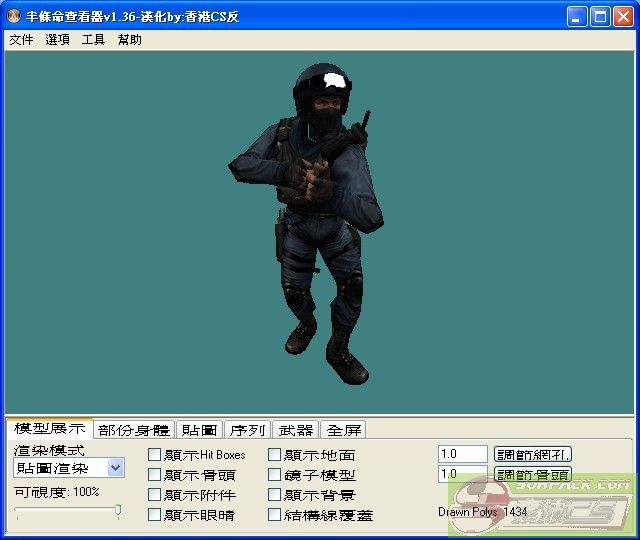Select the 全屏 tab
The image size is (640, 540).
tap(343, 430)
